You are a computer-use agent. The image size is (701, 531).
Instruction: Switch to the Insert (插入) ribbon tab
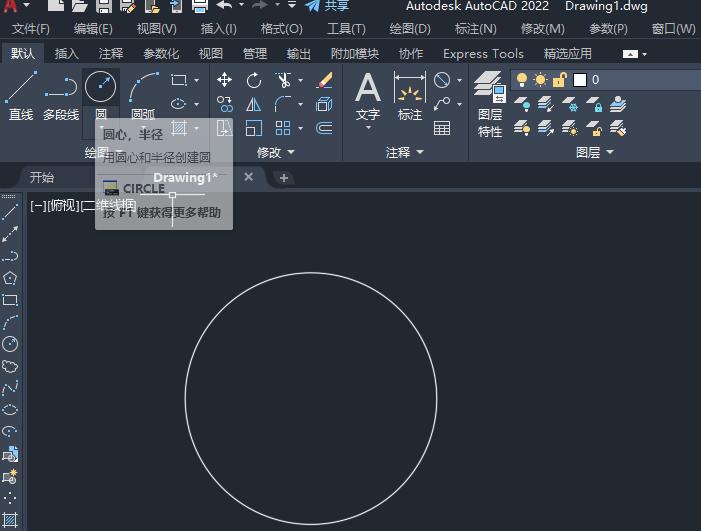(x=67, y=54)
